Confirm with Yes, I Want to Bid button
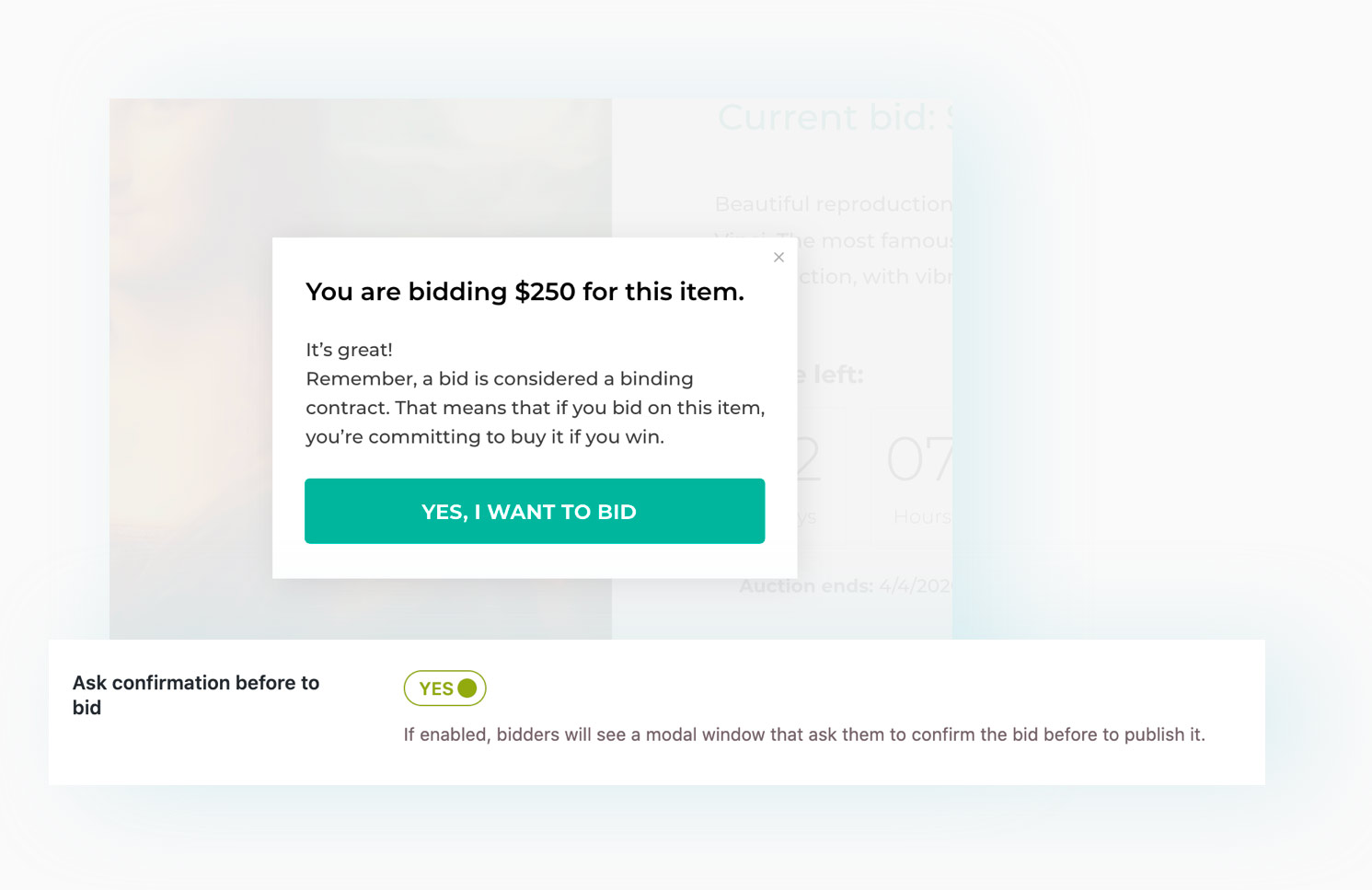The width and height of the screenshot is (1372, 890). (535, 511)
